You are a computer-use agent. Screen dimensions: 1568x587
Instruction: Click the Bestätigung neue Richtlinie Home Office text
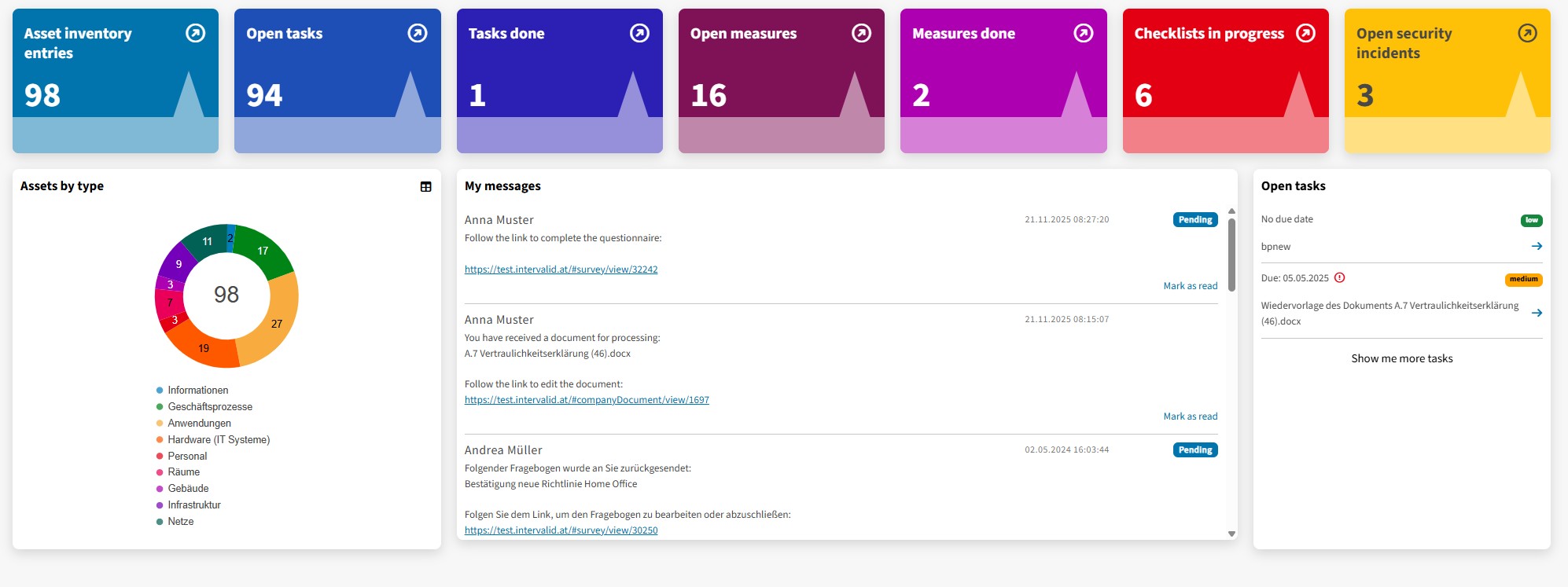tap(550, 484)
